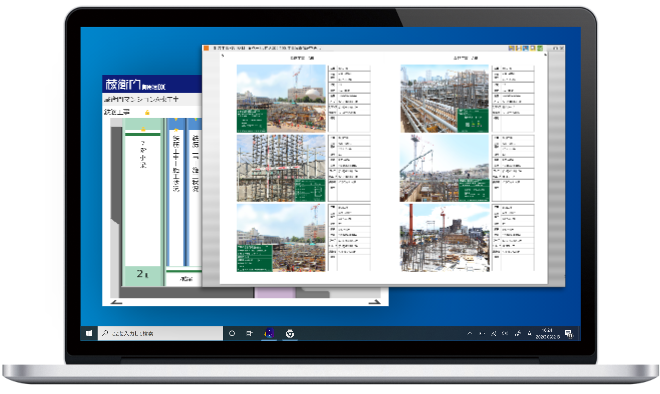Open the notification center icon

[x=569, y=333]
